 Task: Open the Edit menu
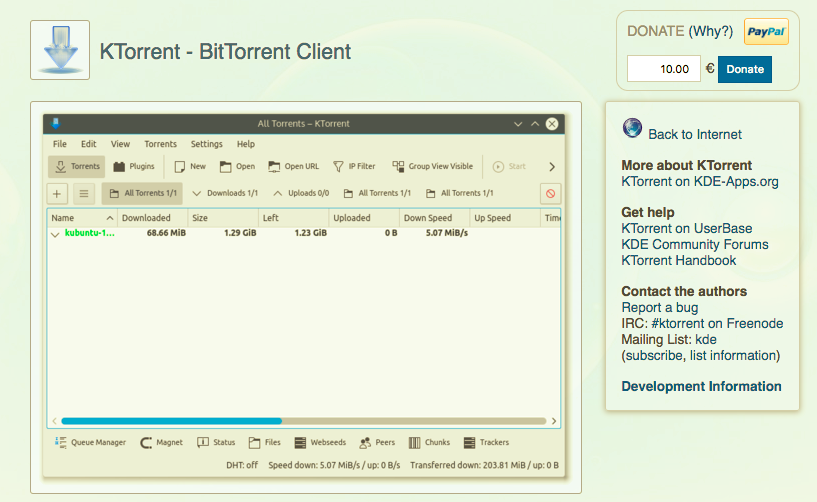pyautogui.click(x=89, y=144)
